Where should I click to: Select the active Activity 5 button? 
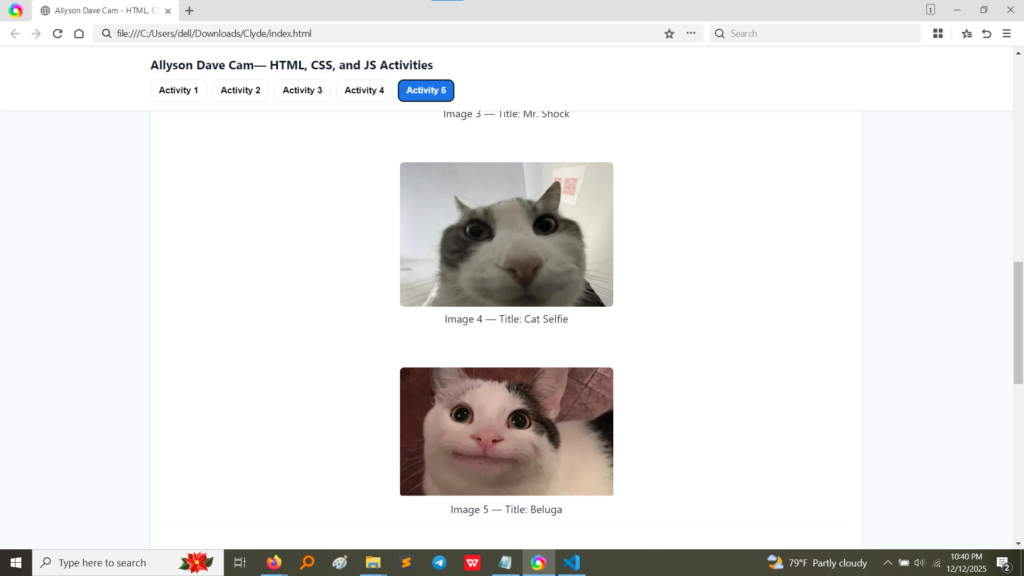(x=426, y=91)
